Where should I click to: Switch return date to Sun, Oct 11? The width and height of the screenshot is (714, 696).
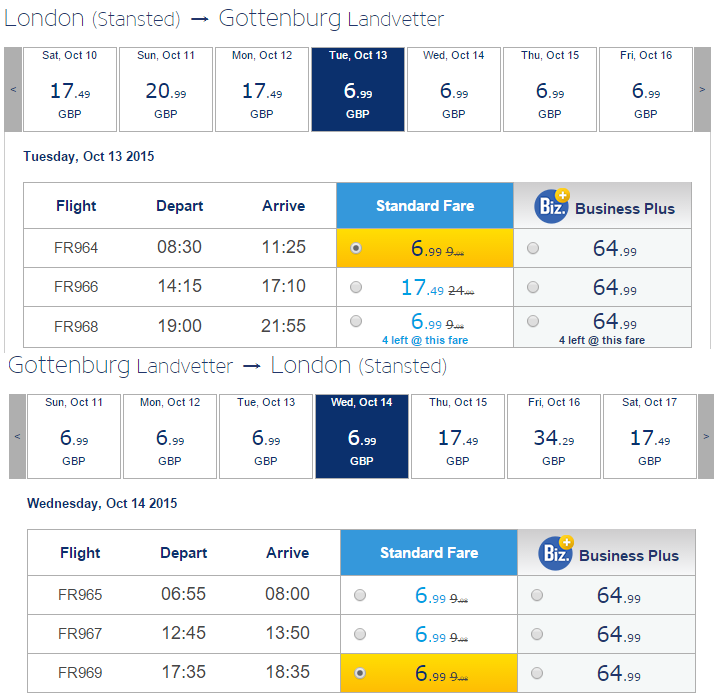[x=74, y=436]
